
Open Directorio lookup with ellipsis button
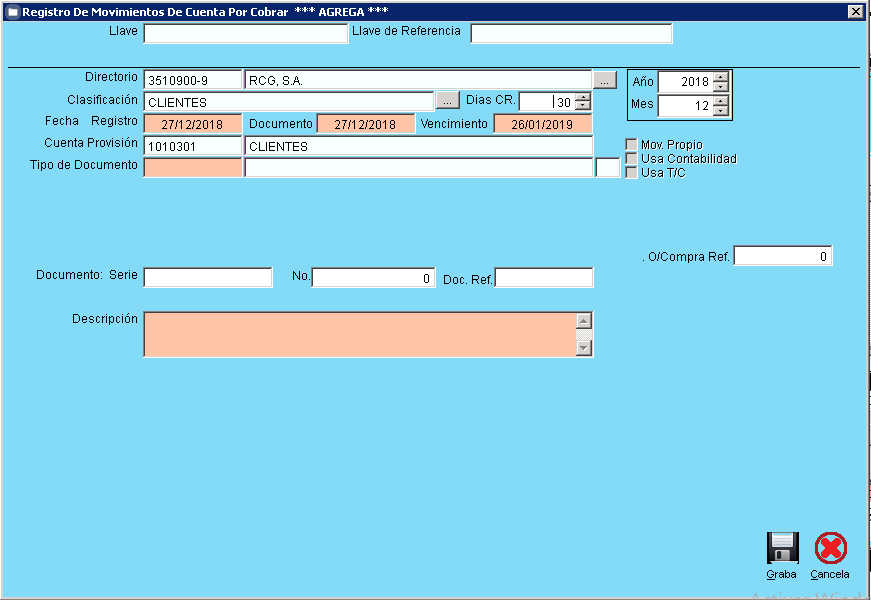tap(605, 80)
